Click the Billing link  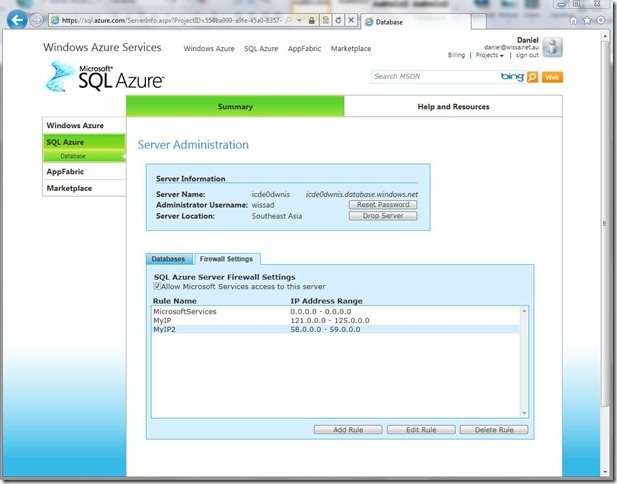point(456,55)
